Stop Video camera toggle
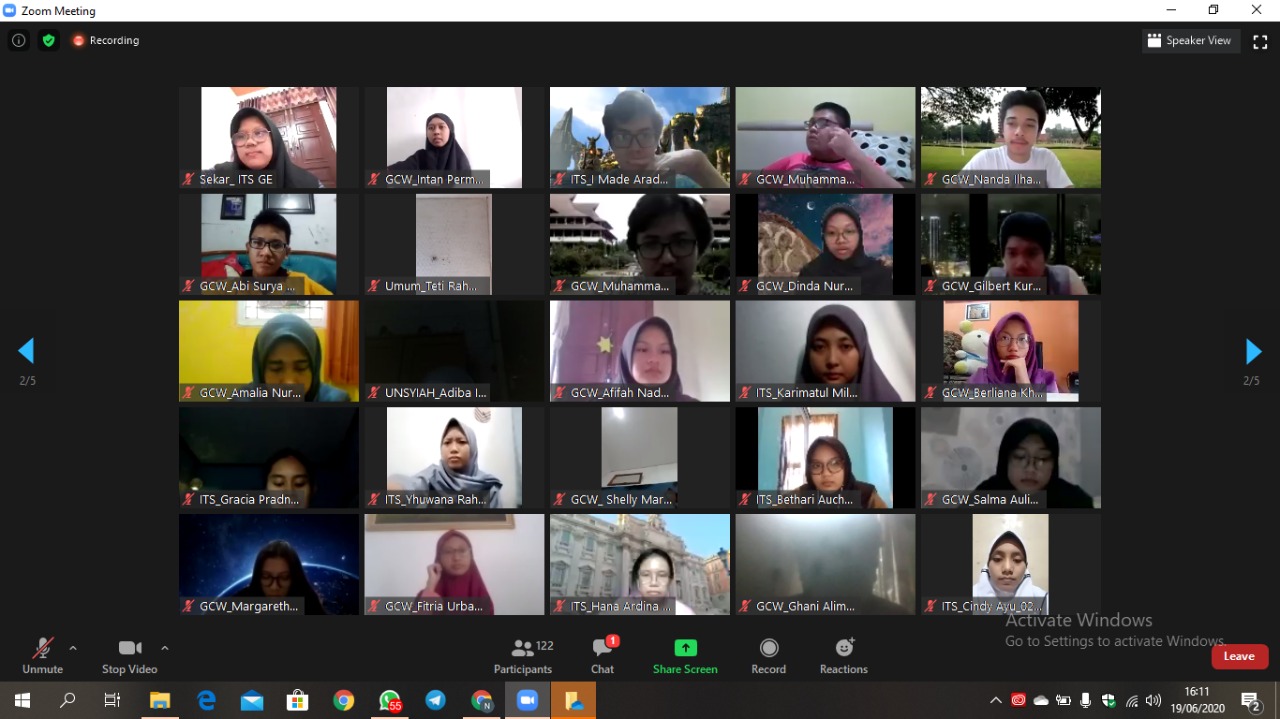Image resolution: width=1280 pixels, height=719 pixels. pyautogui.click(x=129, y=656)
